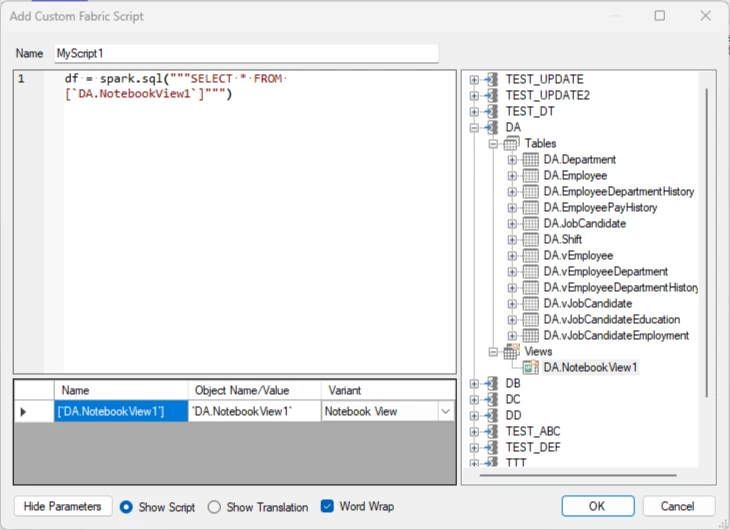Click the Name field containing MyScript1
The image size is (730, 530).
click(x=246, y=54)
